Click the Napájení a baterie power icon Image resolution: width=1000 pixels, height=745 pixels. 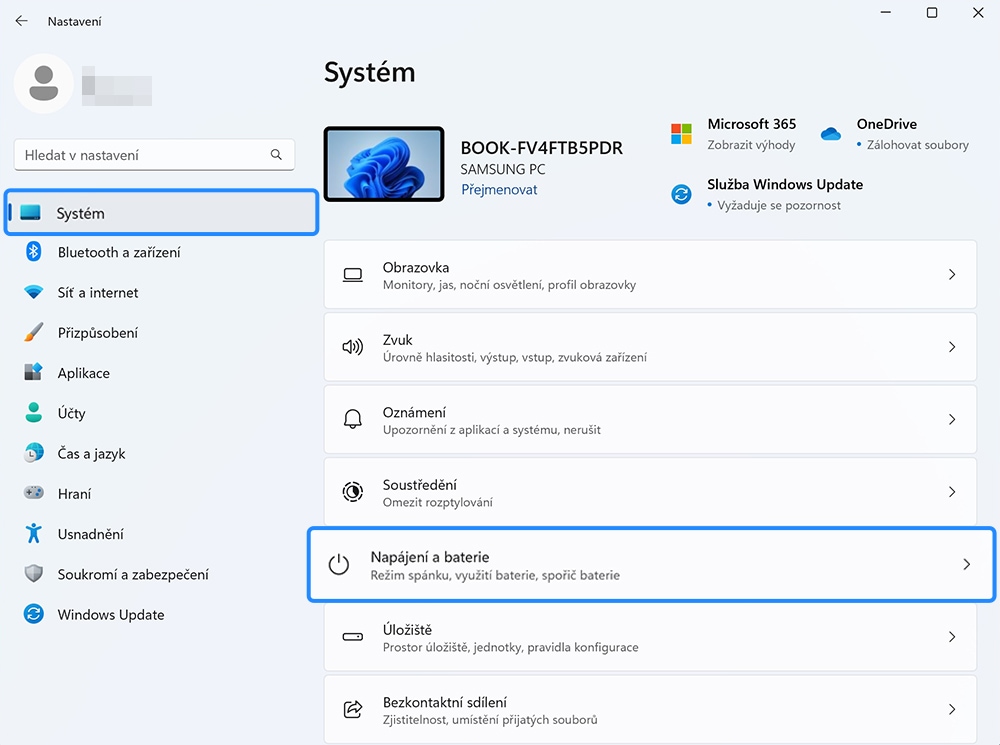pyautogui.click(x=339, y=564)
